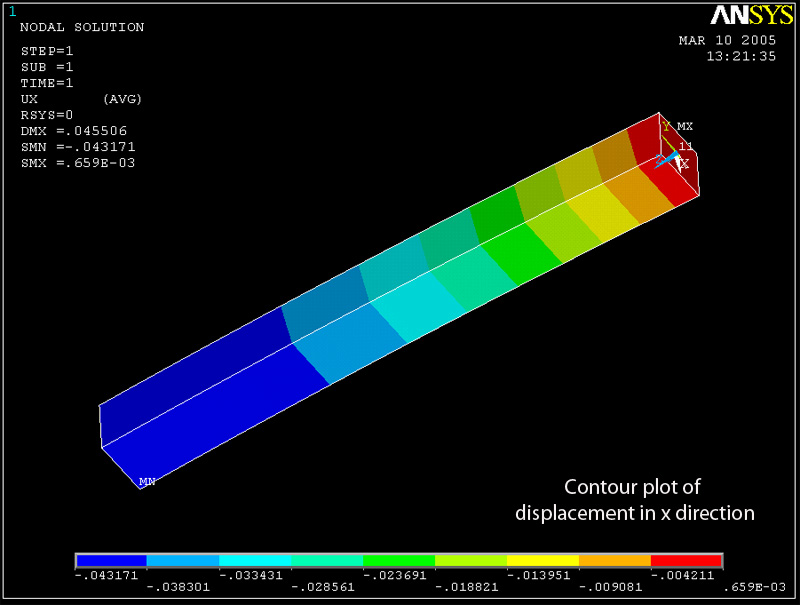Click legend value -.018821
This screenshot has width=800, height=605.
pos(466,587)
